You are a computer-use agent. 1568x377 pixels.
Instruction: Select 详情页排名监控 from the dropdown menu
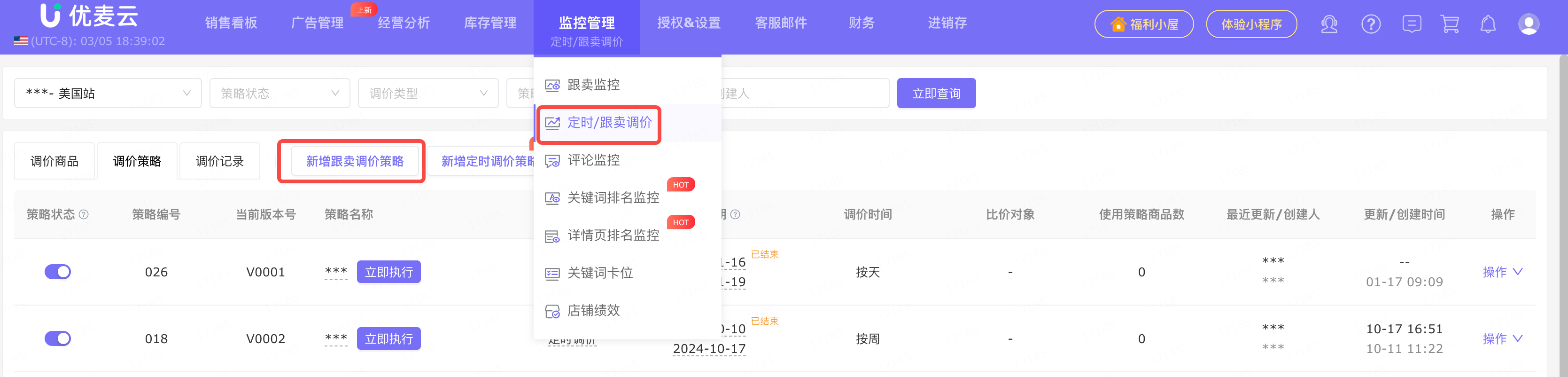628,236
